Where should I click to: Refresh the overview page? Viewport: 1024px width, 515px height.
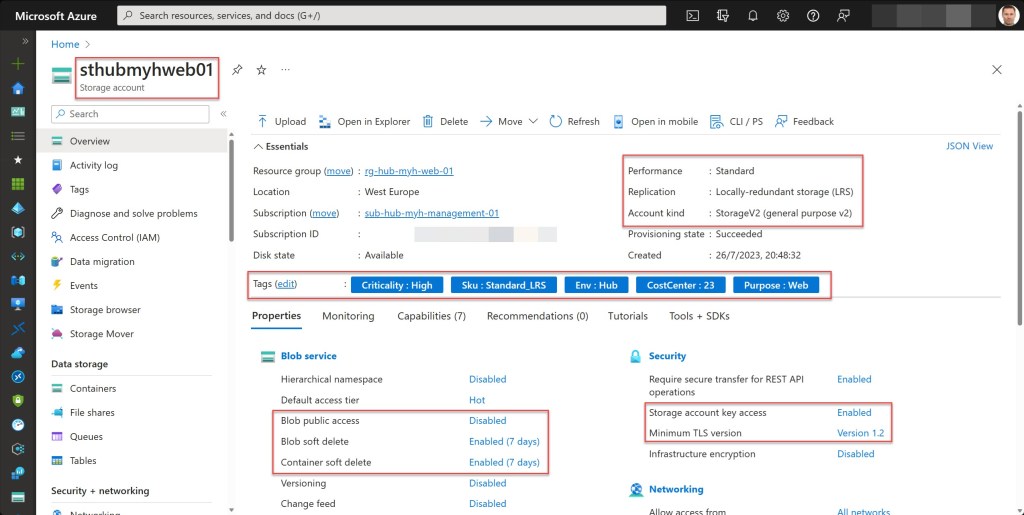pyautogui.click(x=574, y=122)
